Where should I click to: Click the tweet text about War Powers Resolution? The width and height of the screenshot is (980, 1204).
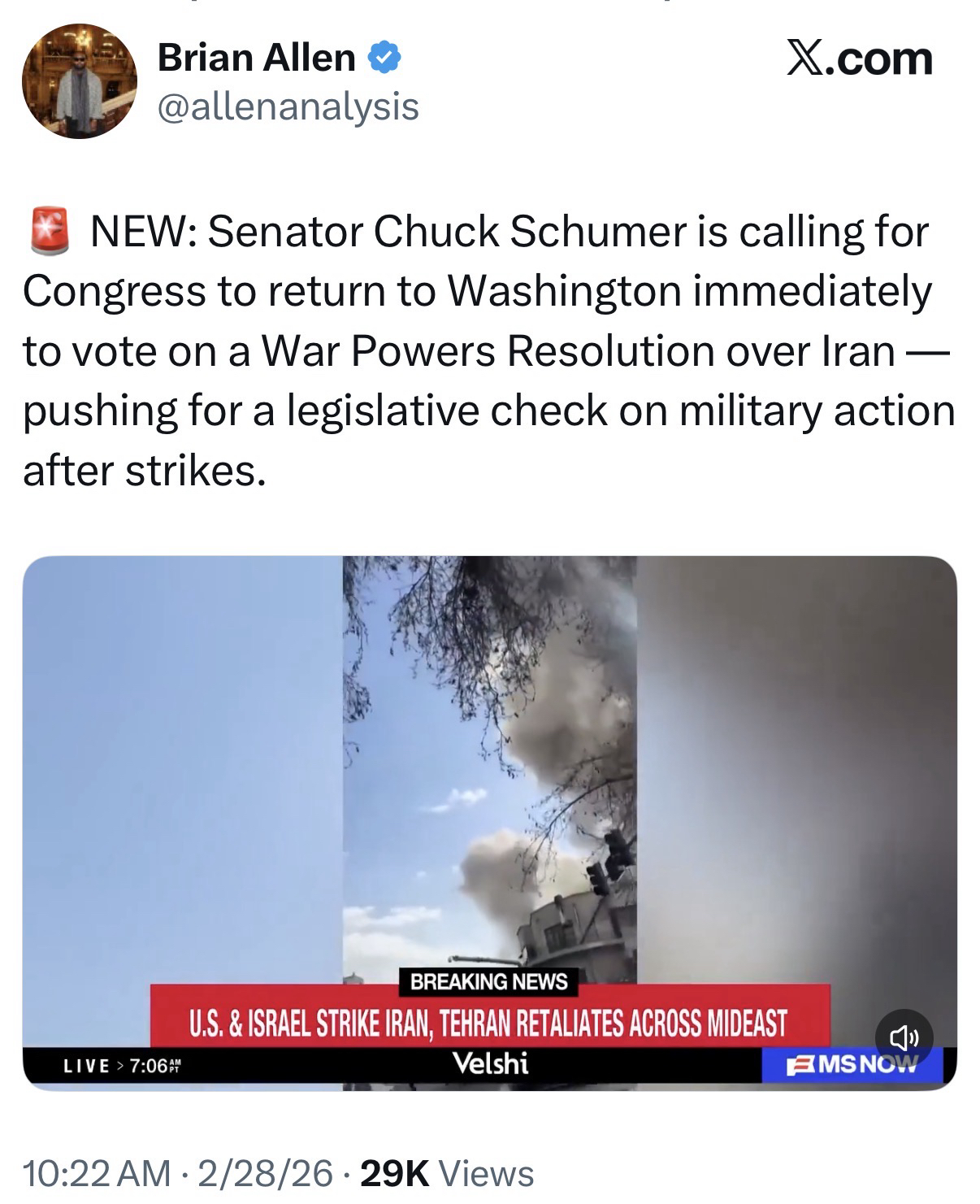point(488,351)
